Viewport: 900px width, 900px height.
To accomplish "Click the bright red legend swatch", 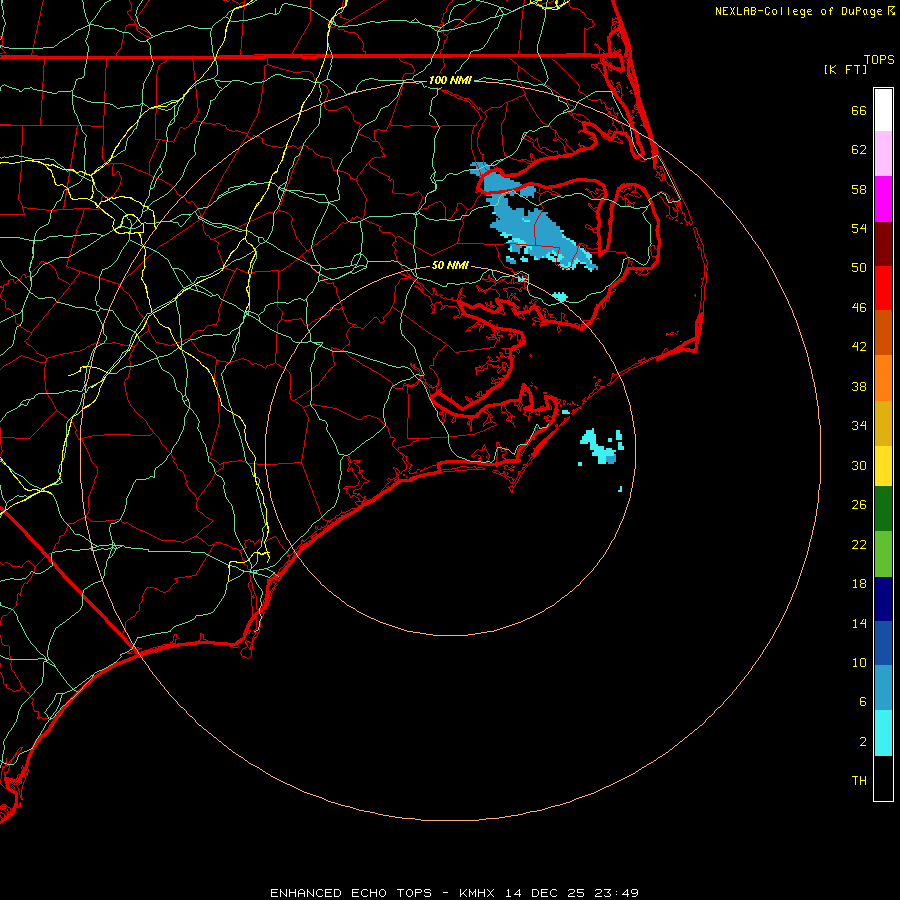I will point(883,289).
